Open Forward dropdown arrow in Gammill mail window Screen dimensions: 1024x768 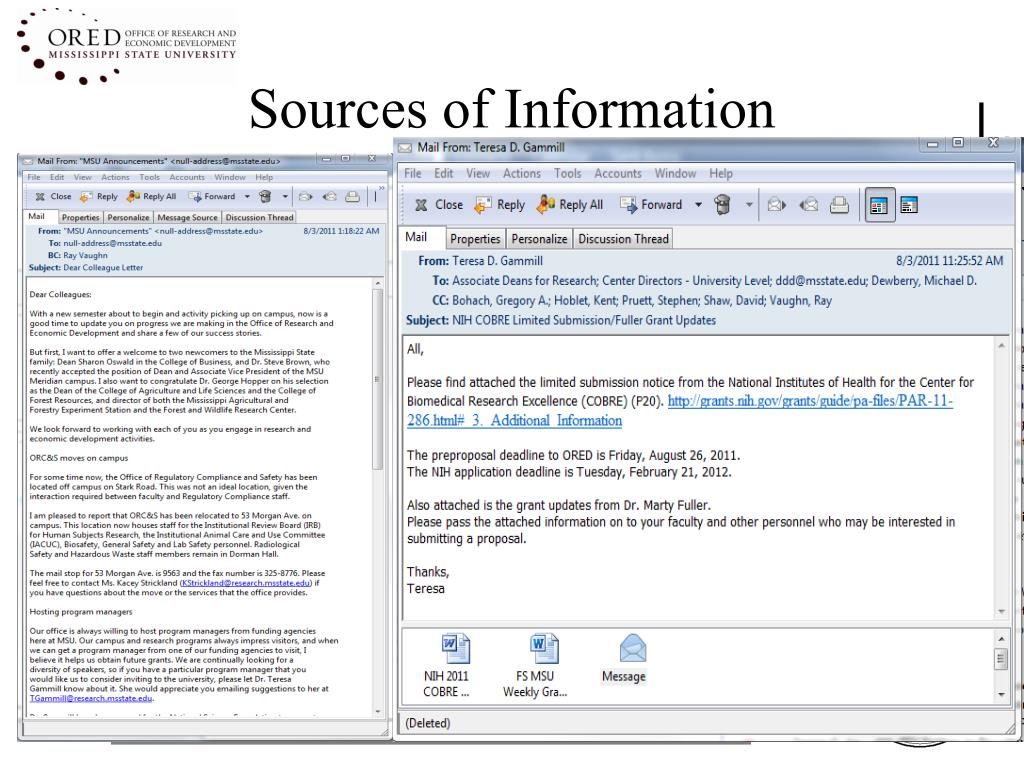click(698, 205)
